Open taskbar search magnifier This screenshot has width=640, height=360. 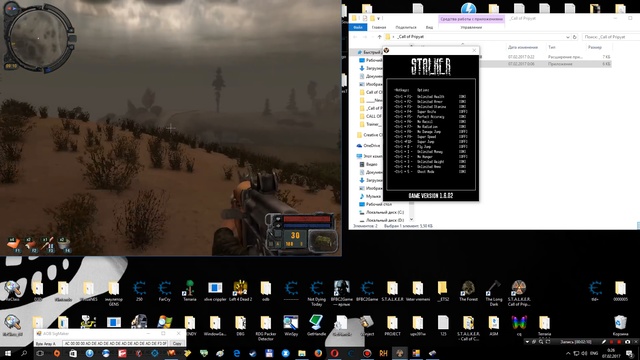pyautogui.click(x=24, y=353)
